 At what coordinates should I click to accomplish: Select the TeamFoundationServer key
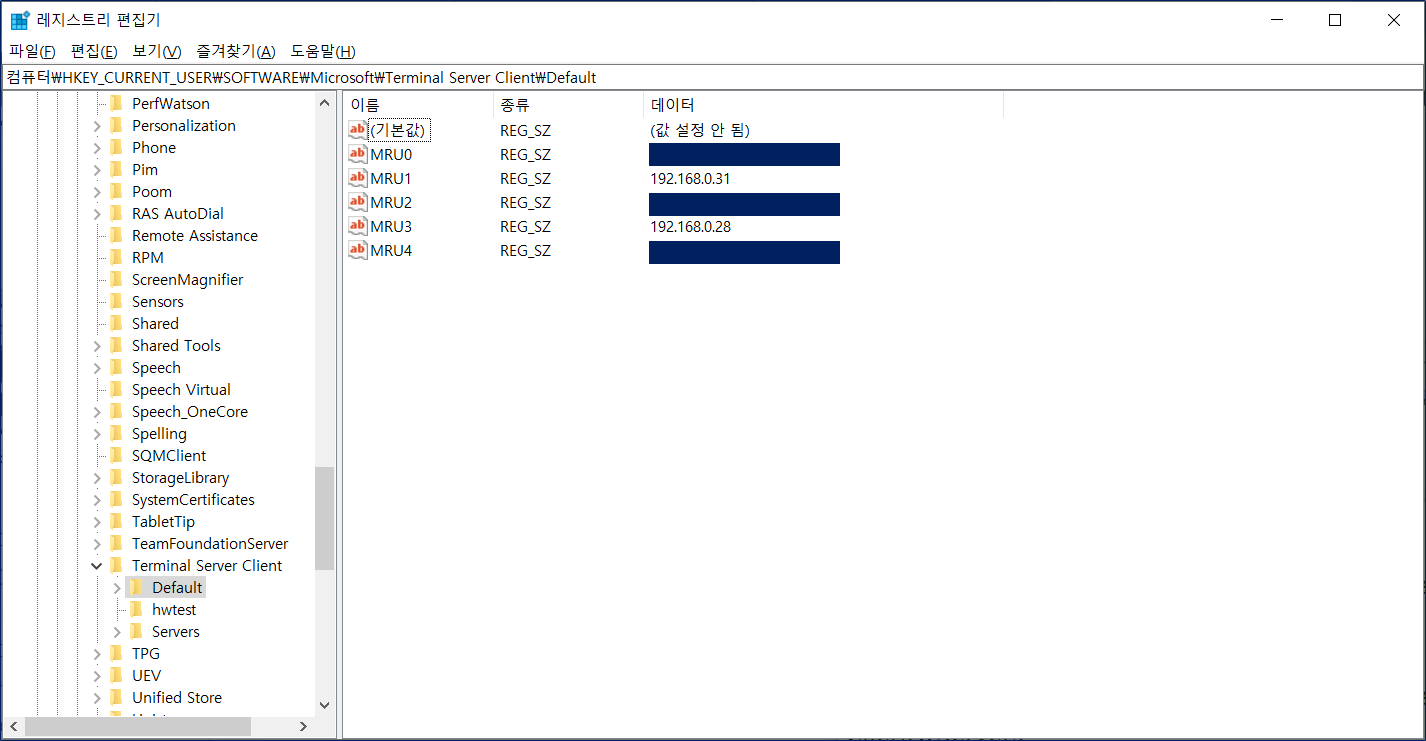210,543
